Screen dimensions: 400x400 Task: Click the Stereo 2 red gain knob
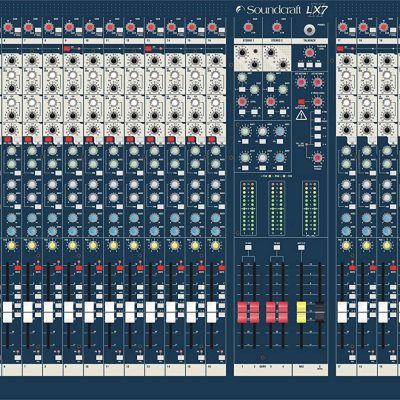[276, 27]
